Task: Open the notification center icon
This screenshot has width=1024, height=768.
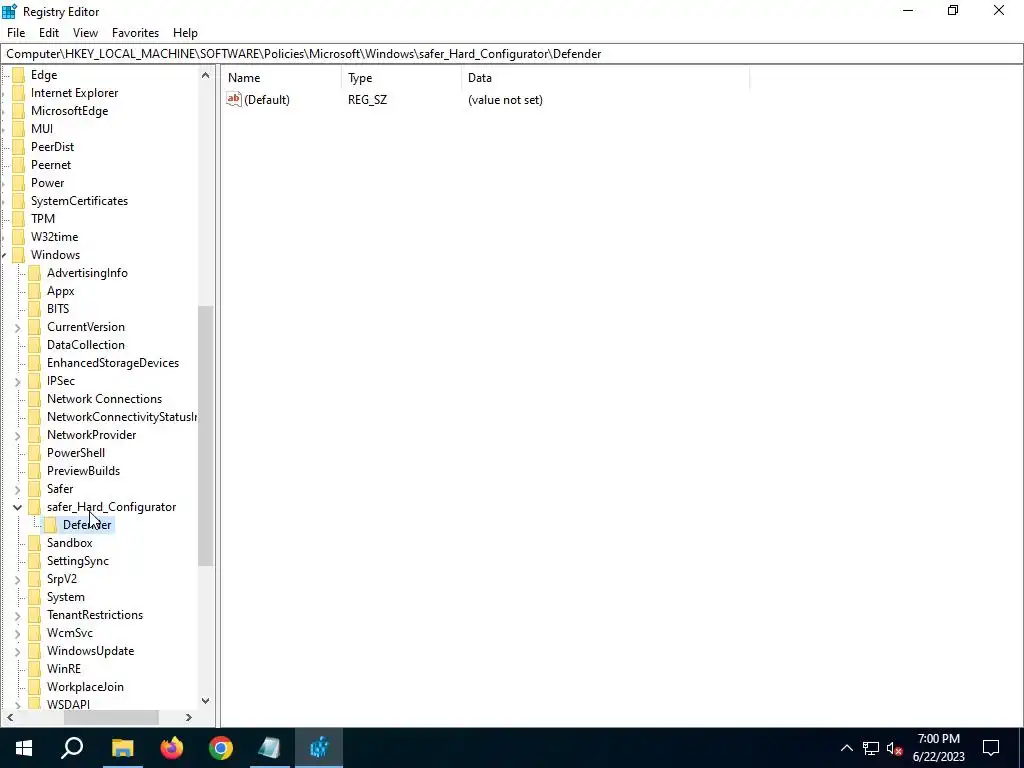Action: point(991,748)
